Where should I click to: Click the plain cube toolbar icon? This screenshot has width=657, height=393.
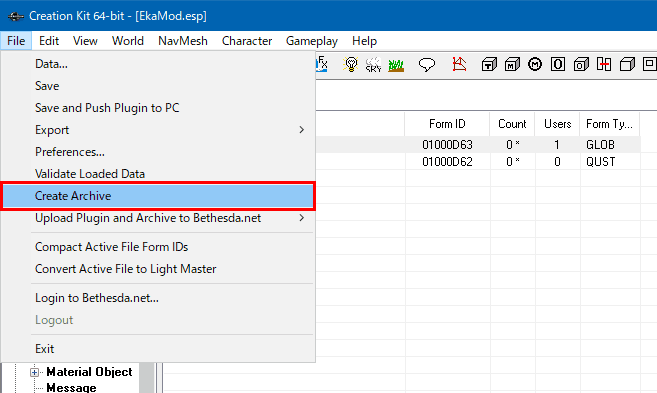tap(627, 65)
